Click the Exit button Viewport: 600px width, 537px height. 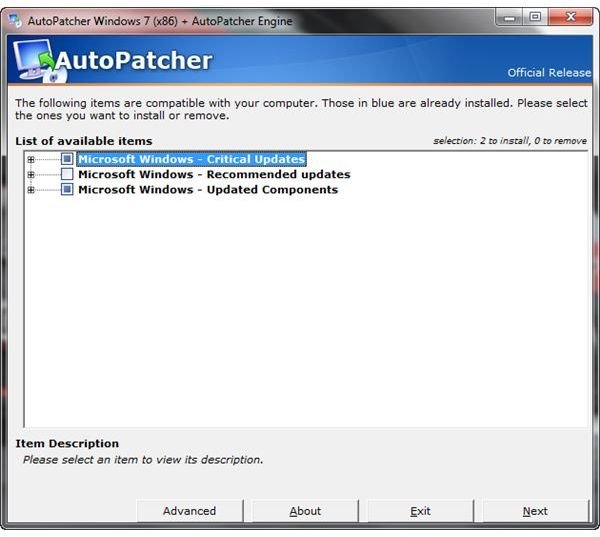(x=421, y=511)
